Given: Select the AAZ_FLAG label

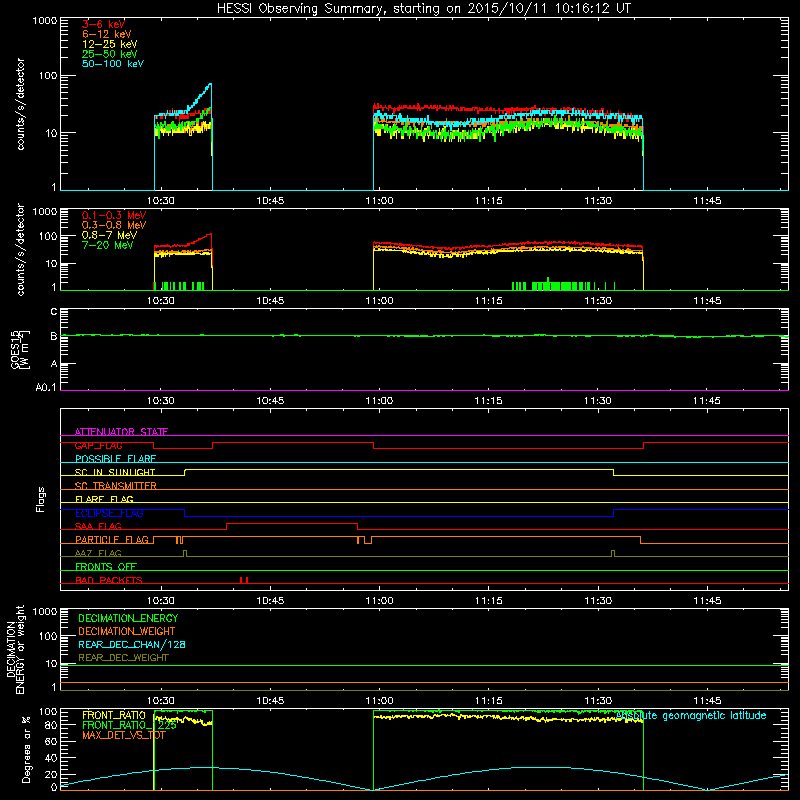Looking at the screenshot, I should pyautogui.click(x=98, y=553).
